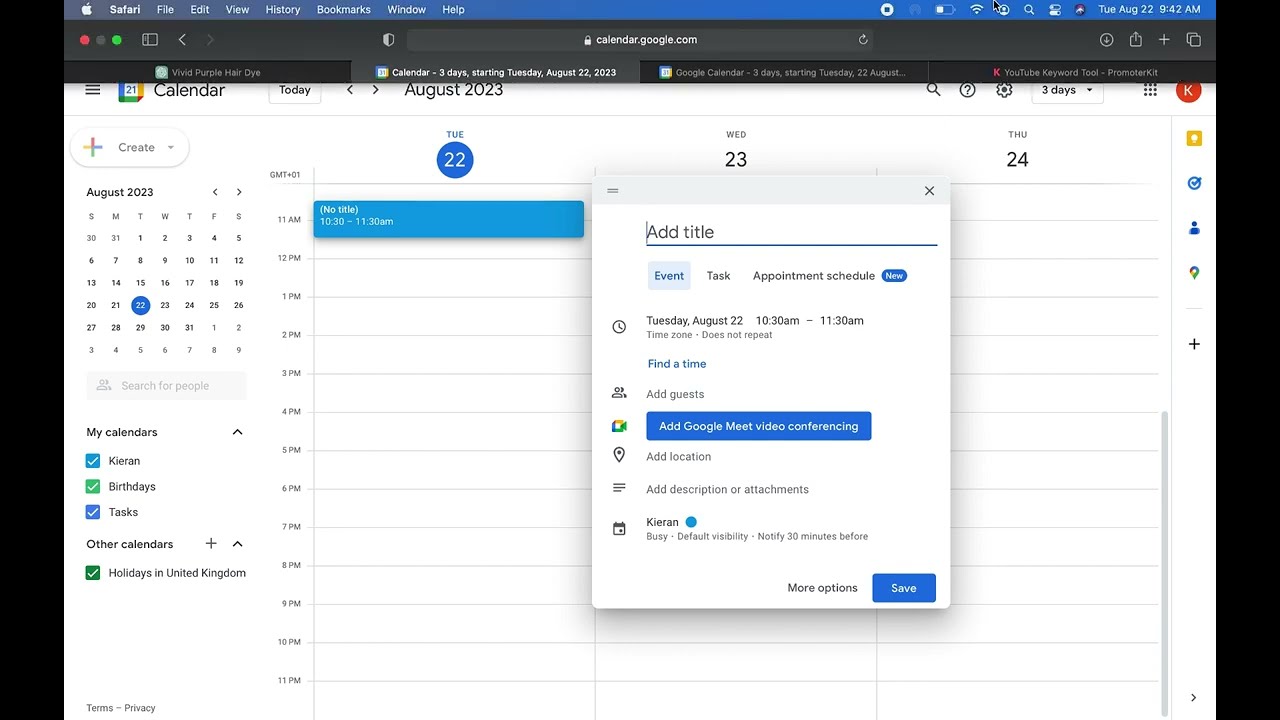Uncheck the Kieran calendar

pos(93,461)
